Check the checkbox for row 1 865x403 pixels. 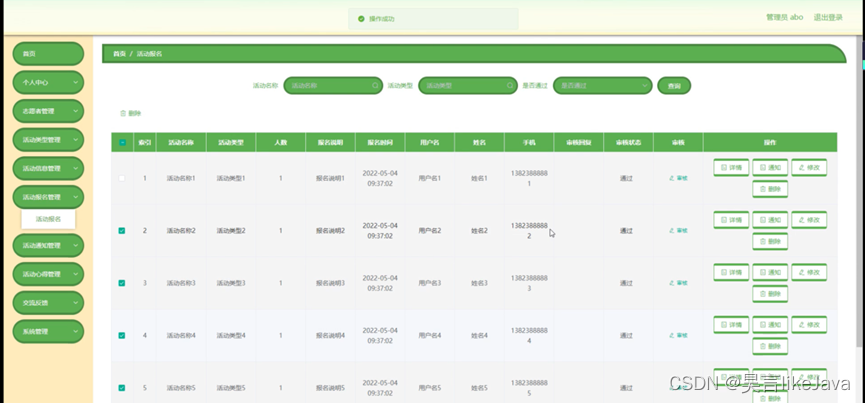(x=122, y=178)
